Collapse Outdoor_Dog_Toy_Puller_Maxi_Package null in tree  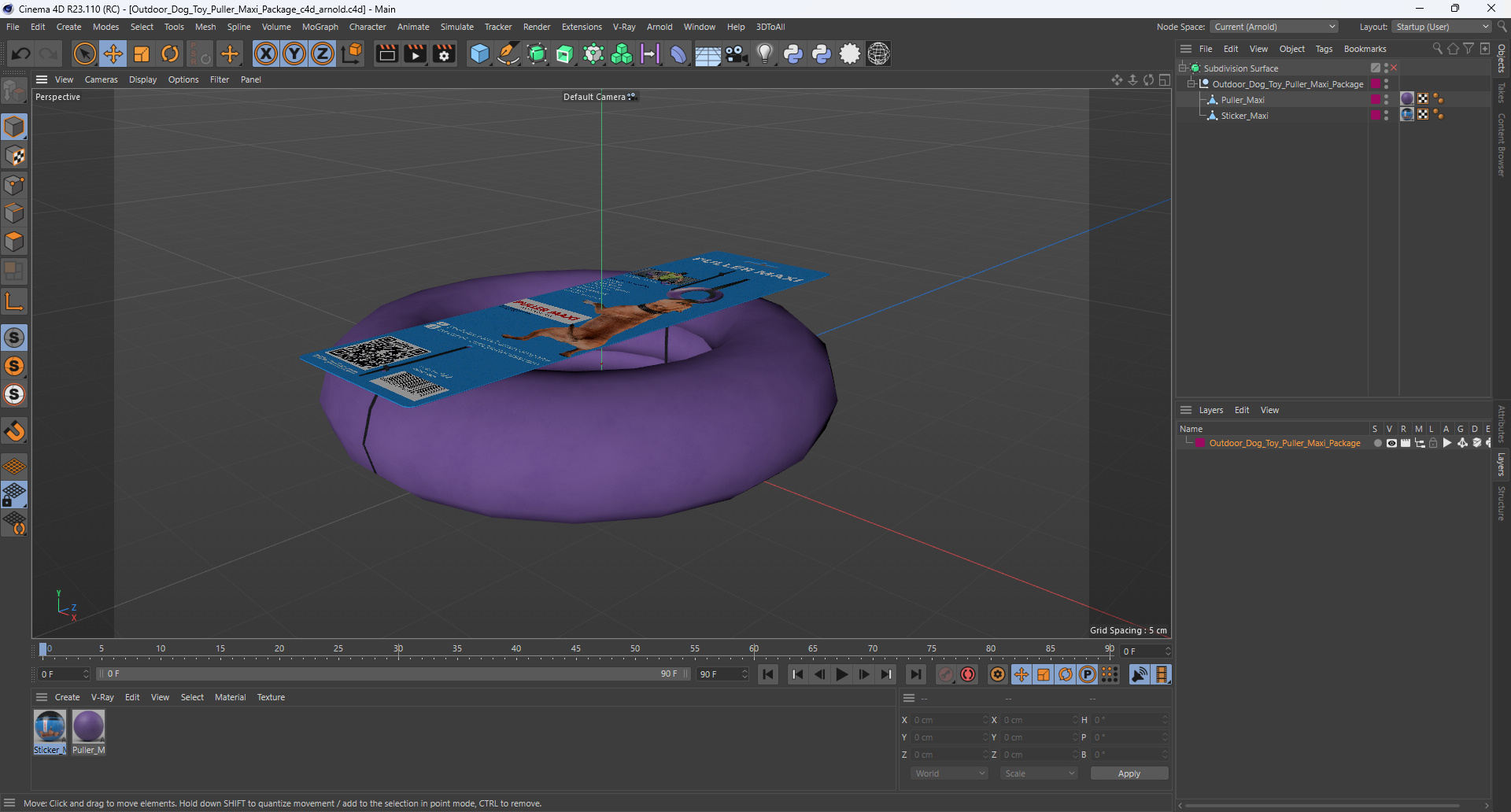pos(1191,84)
